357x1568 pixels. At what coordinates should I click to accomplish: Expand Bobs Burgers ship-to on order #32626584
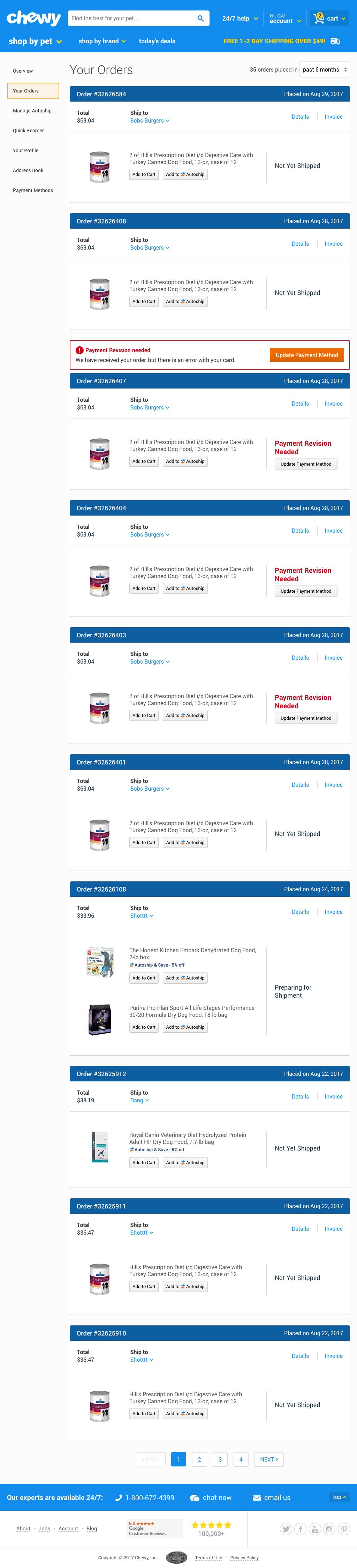click(150, 120)
